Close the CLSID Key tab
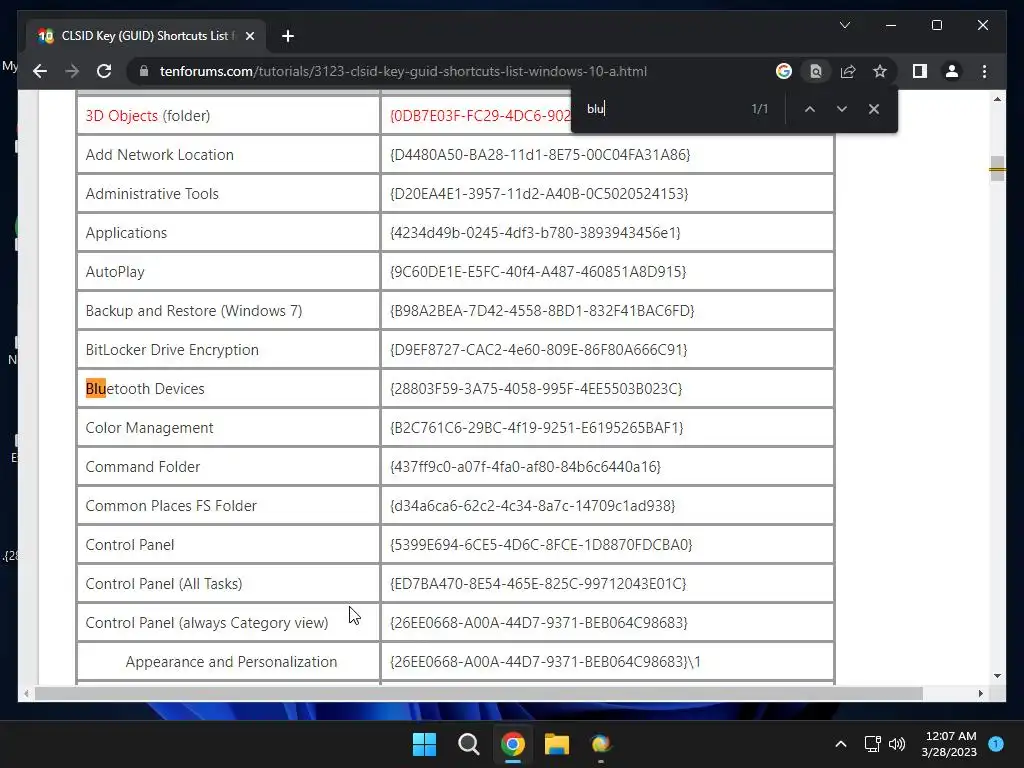 click(249, 36)
